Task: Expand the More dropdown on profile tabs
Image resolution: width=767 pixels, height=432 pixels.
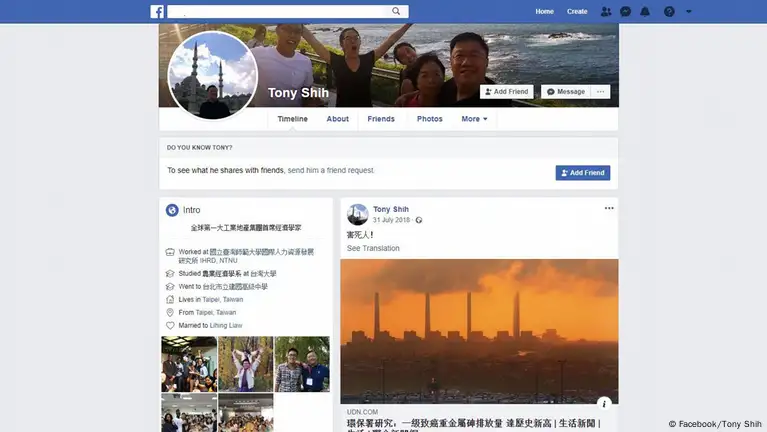Action: click(x=474, y=119)
